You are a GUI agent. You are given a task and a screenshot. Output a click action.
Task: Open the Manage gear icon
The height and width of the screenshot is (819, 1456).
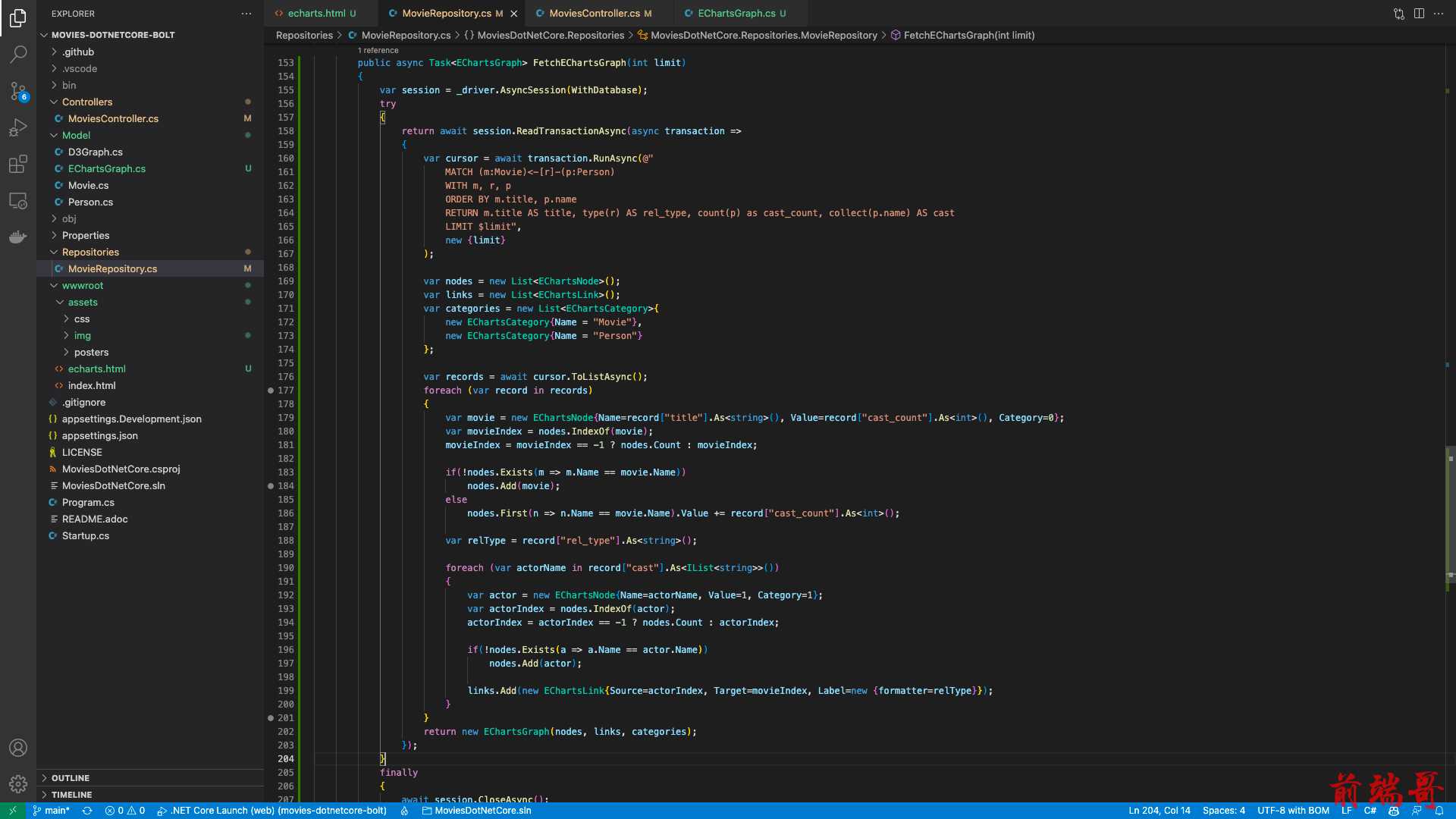coord(18,784)
